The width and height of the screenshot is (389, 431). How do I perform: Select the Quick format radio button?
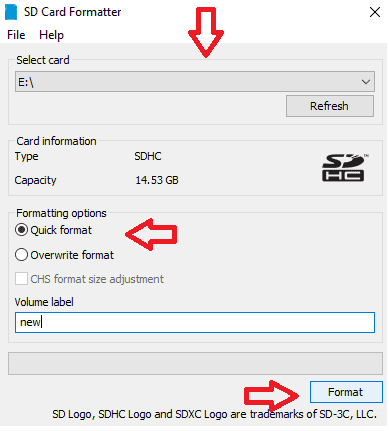coord(21,230)
